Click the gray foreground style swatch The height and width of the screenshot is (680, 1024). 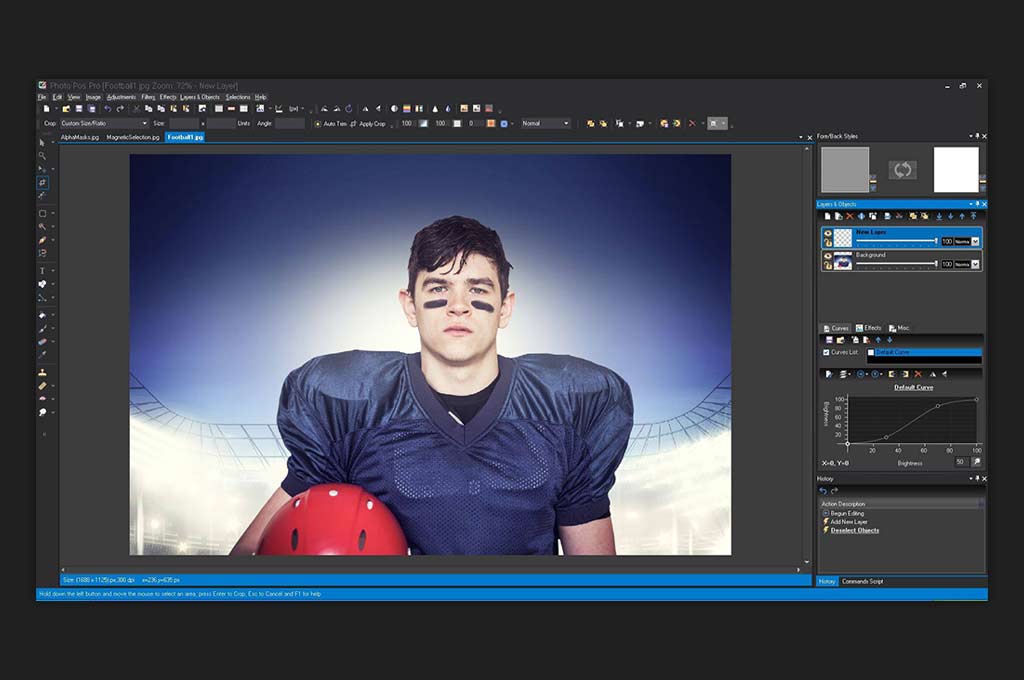[x=844, y=170]
